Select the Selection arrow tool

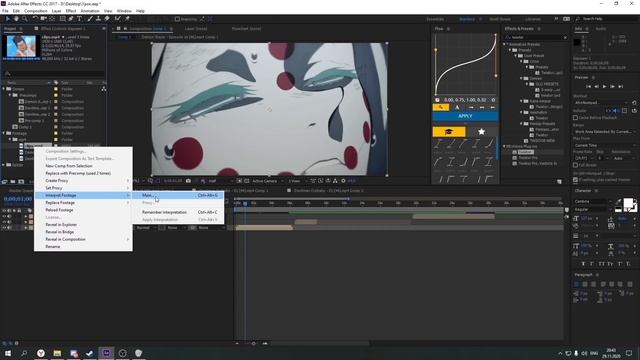7,19
